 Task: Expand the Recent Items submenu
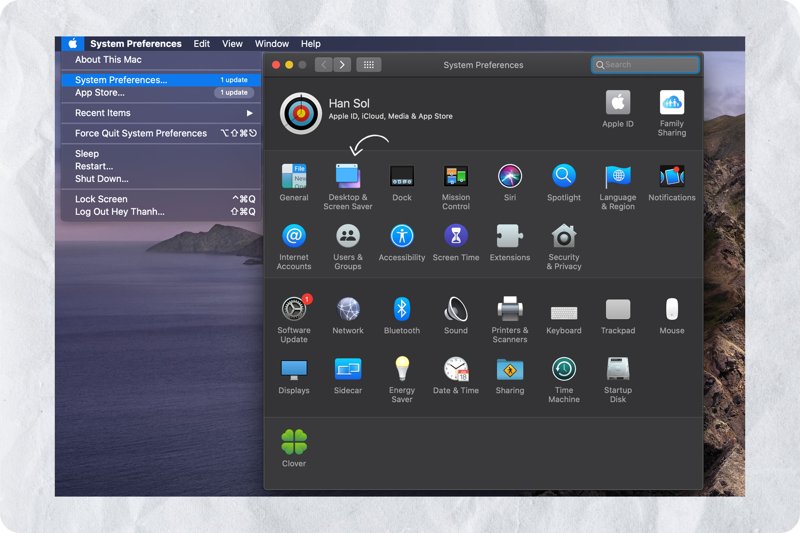click(161, 113)
